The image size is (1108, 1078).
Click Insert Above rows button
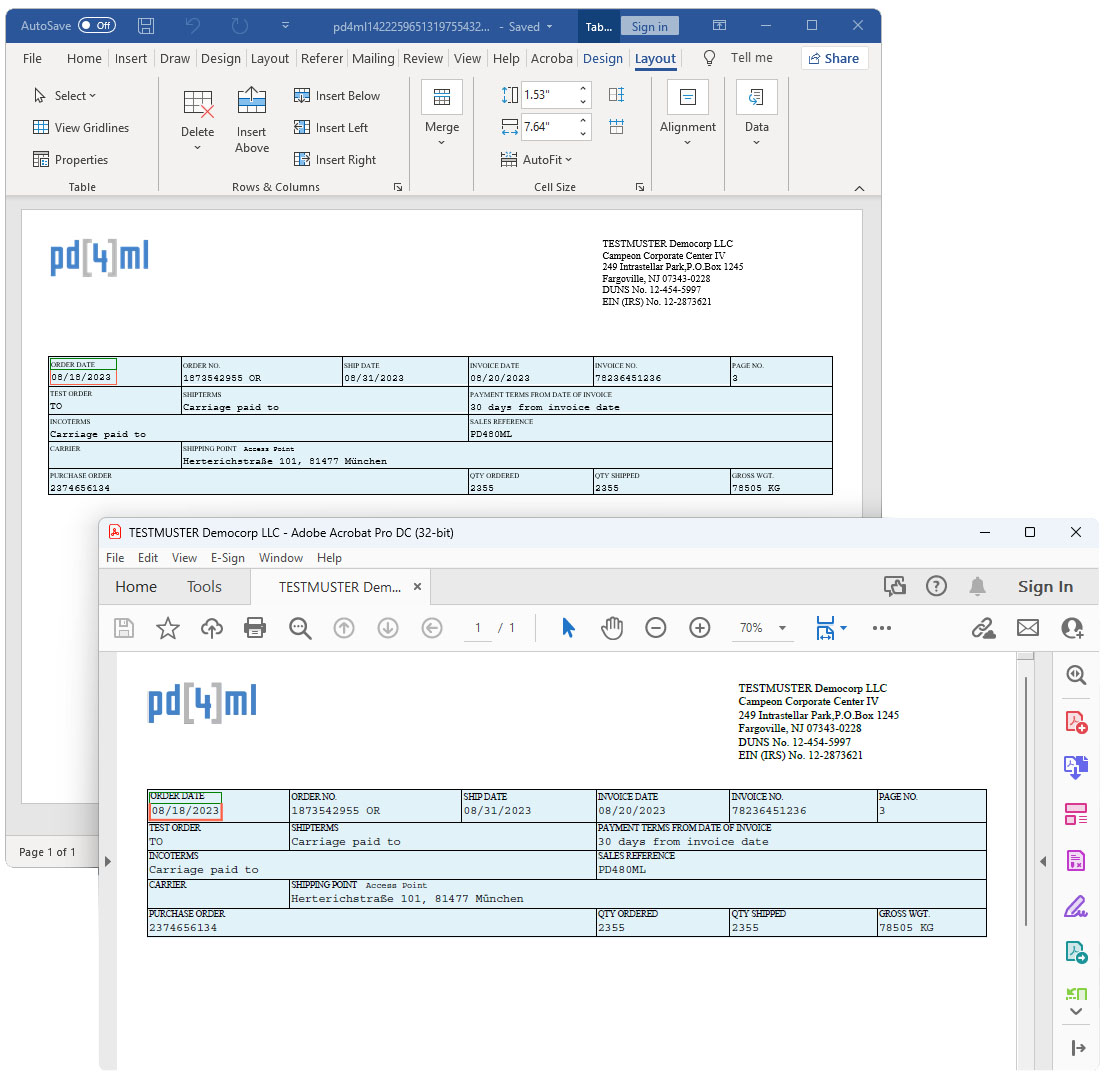point(252,122)
